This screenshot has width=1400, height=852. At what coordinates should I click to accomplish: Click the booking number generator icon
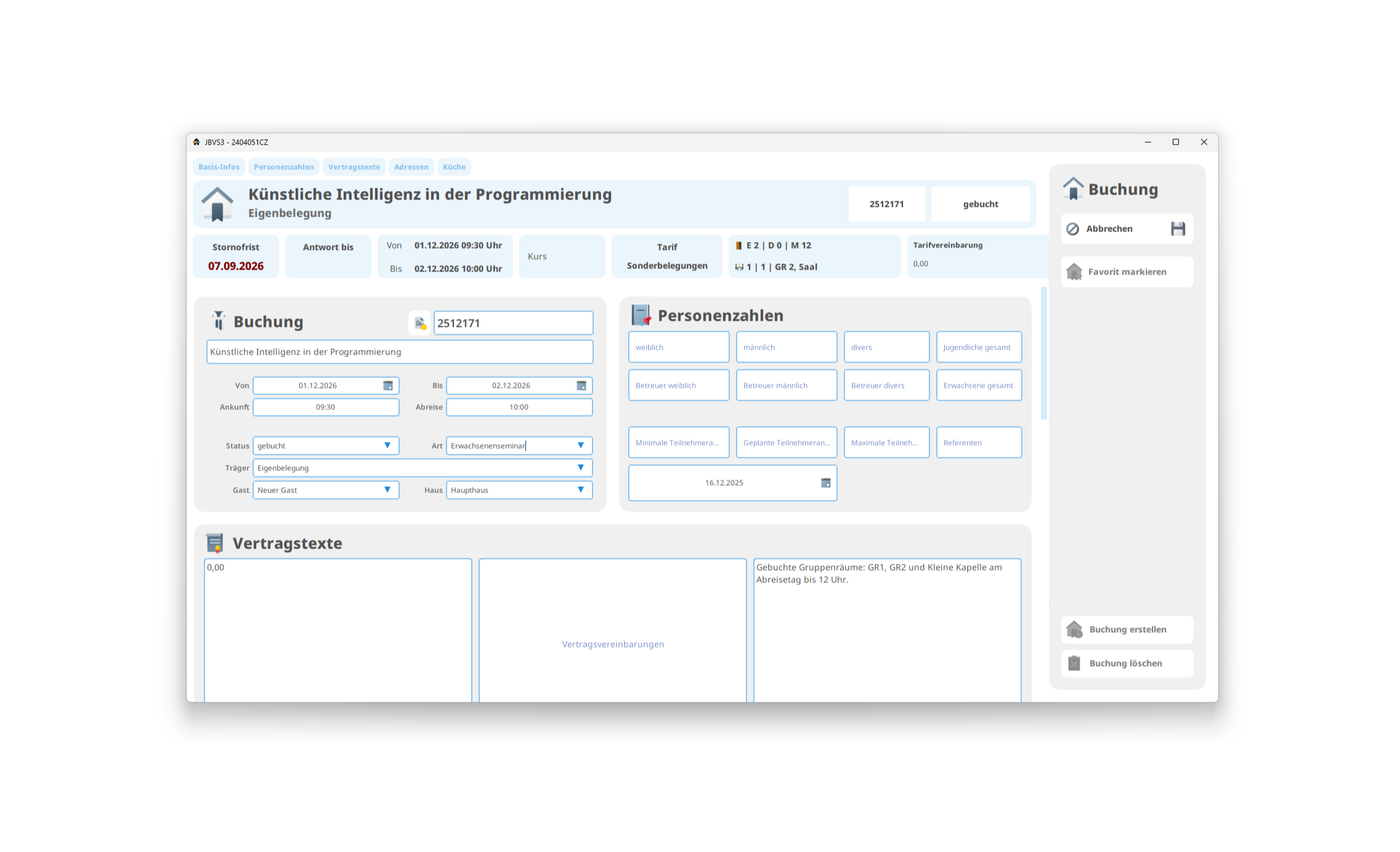coord(420,323)
